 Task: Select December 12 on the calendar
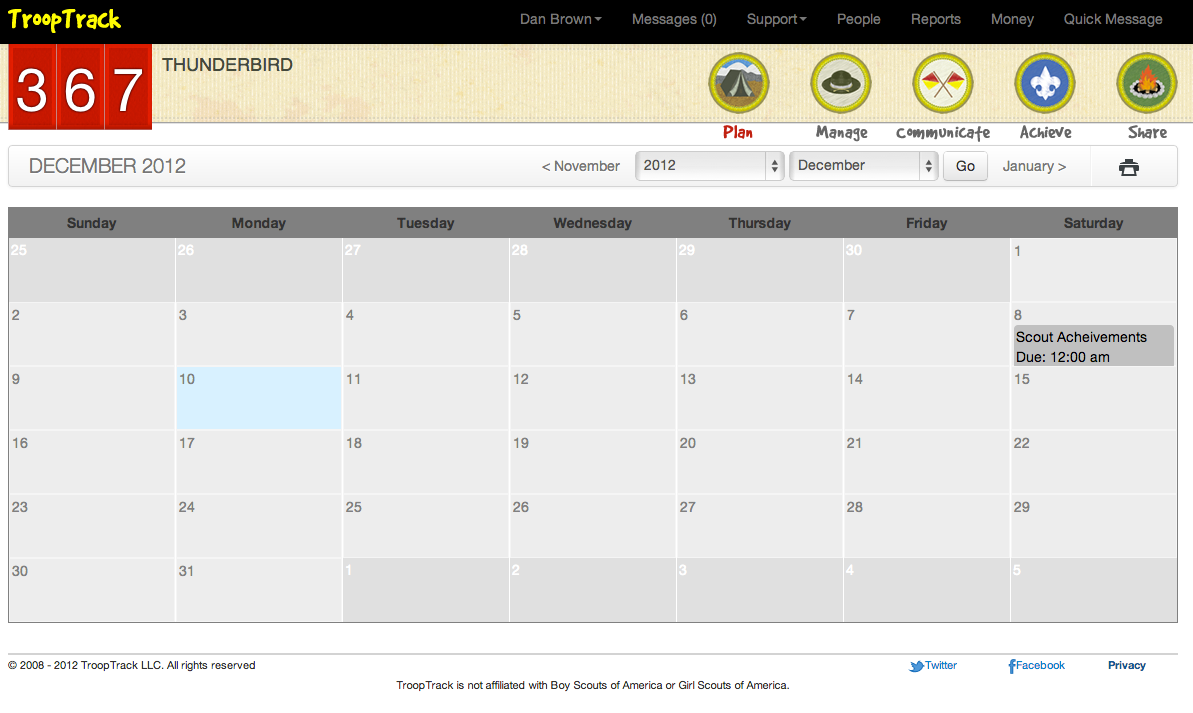tap(593, 398)
